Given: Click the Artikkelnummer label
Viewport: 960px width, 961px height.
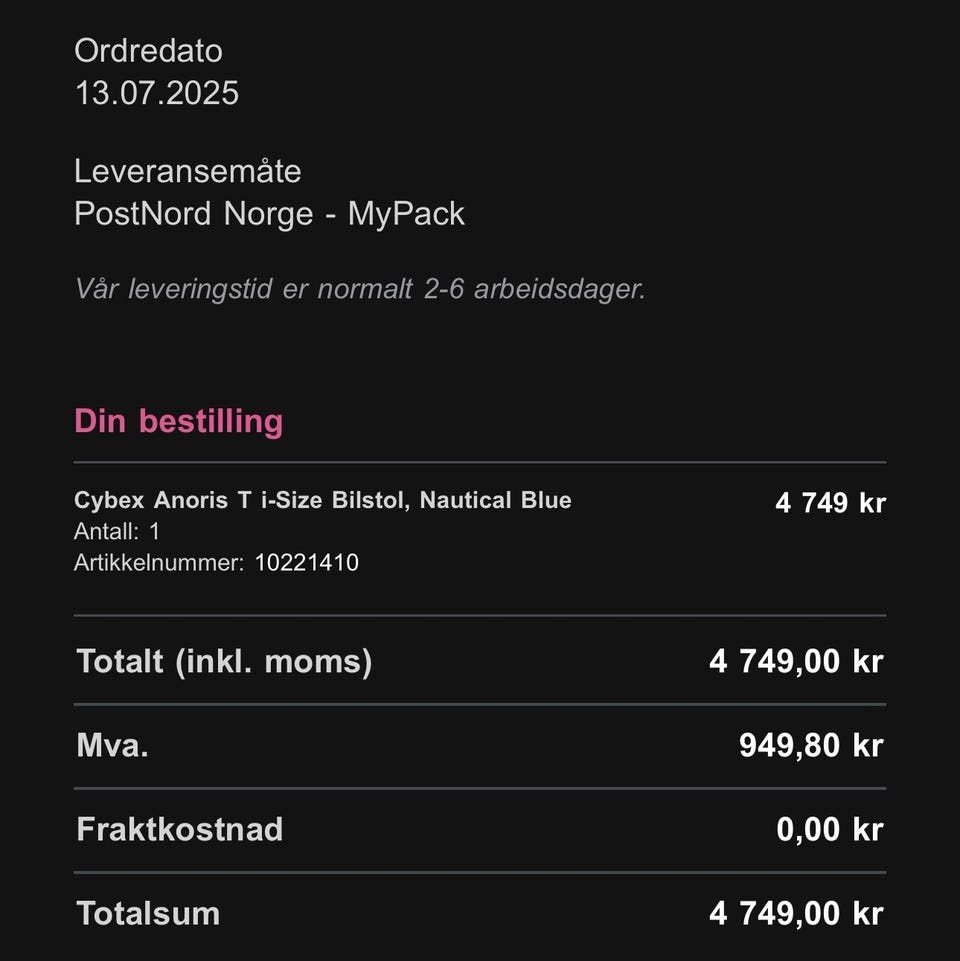Looking at the screenshot, I should click(x=158, y=563).
